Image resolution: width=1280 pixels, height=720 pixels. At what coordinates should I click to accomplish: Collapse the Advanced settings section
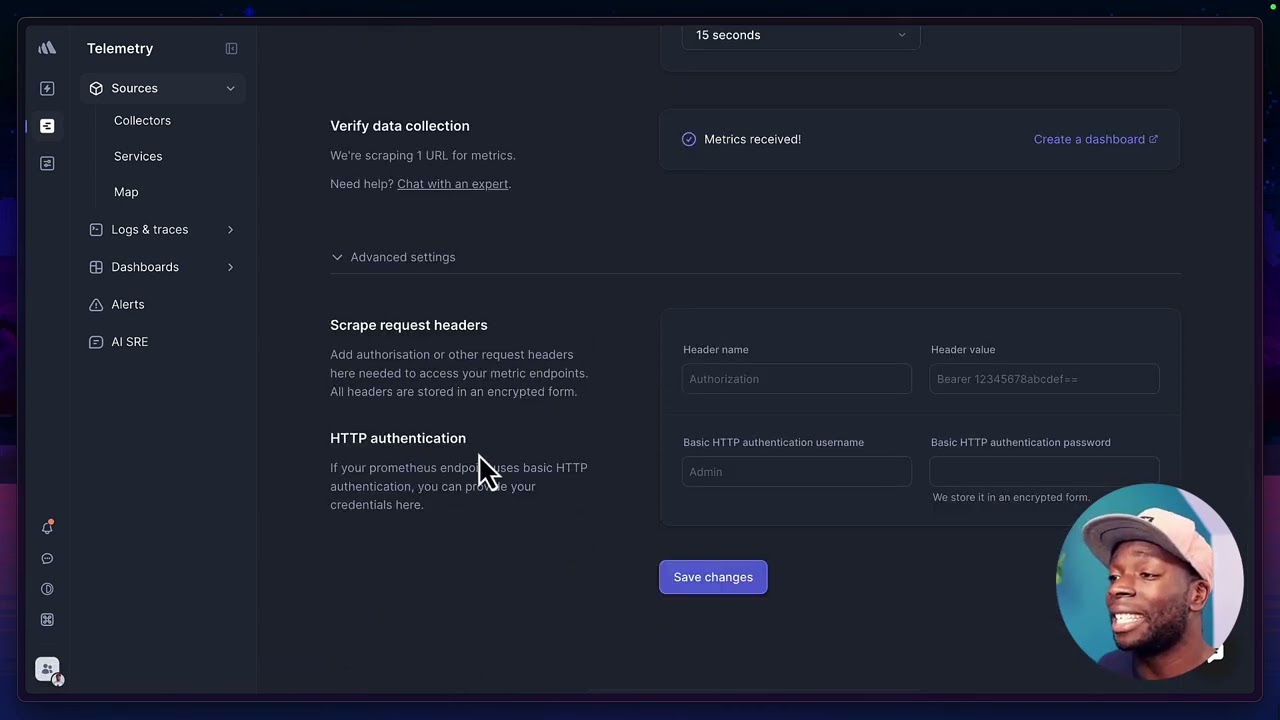point(337,257)
